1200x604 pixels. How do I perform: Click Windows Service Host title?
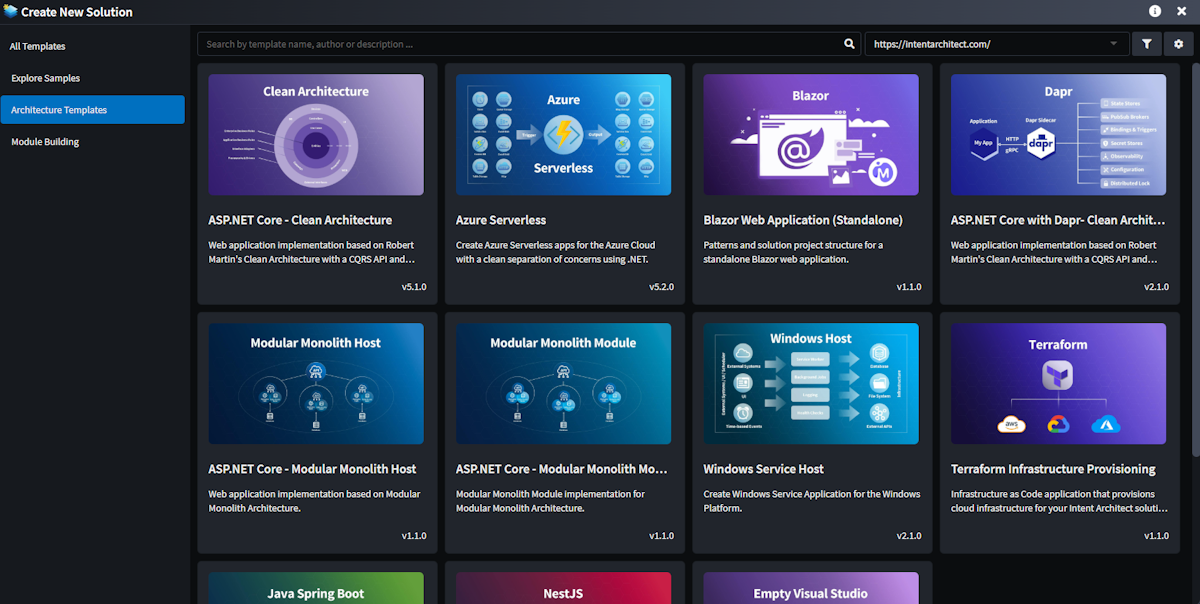[763, 469]
